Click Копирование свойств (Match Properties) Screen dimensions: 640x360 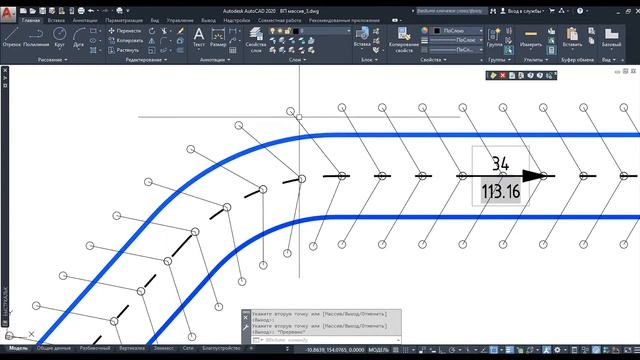pos(404,40)
